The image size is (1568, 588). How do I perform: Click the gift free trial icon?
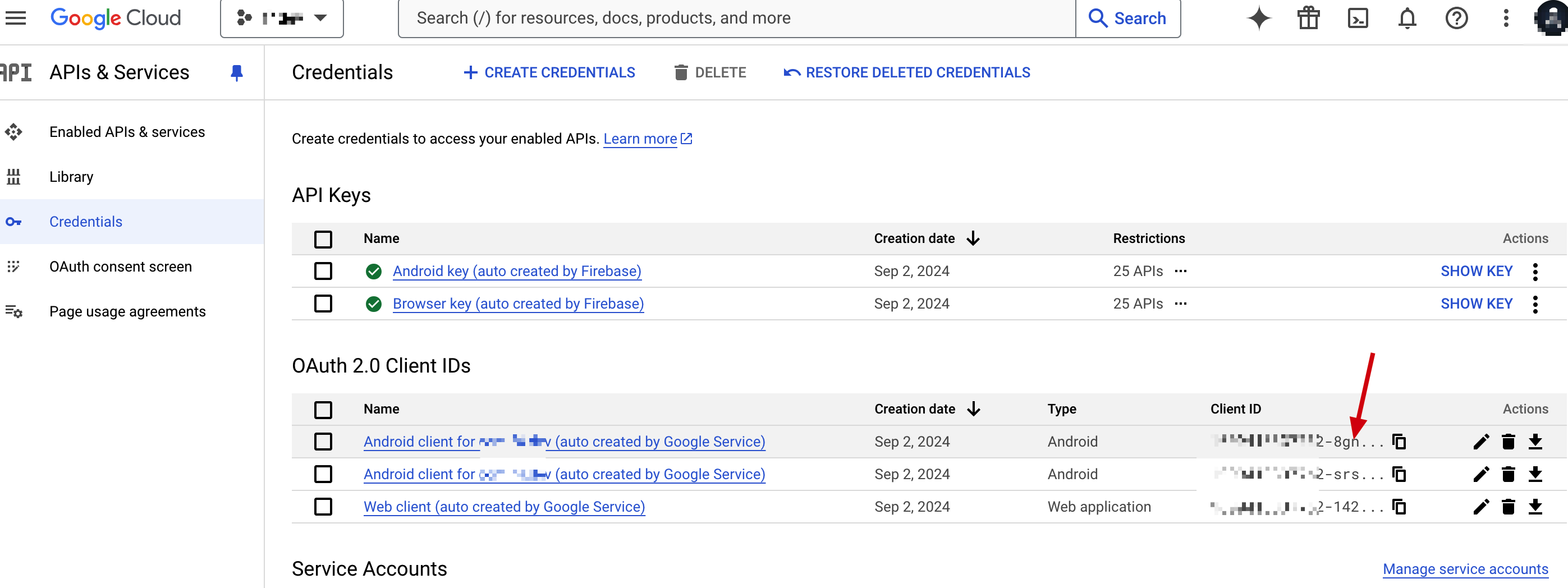pos(1308,19)
